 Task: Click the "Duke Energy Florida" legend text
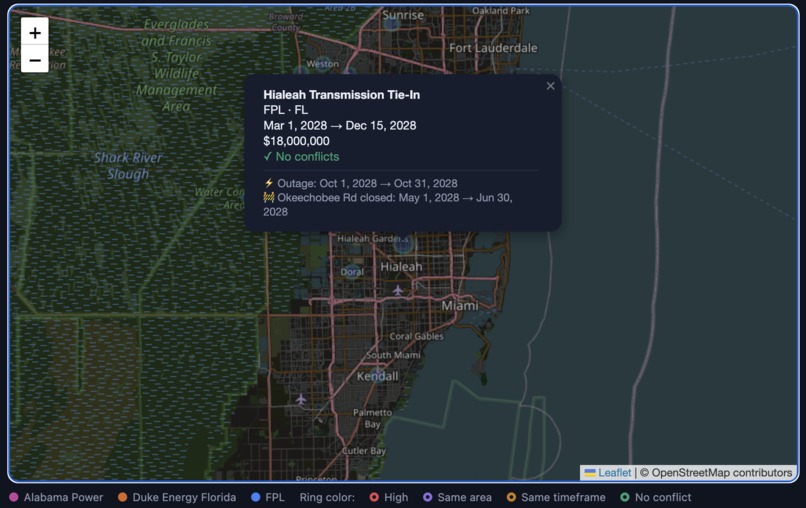[x=184, y=497]
